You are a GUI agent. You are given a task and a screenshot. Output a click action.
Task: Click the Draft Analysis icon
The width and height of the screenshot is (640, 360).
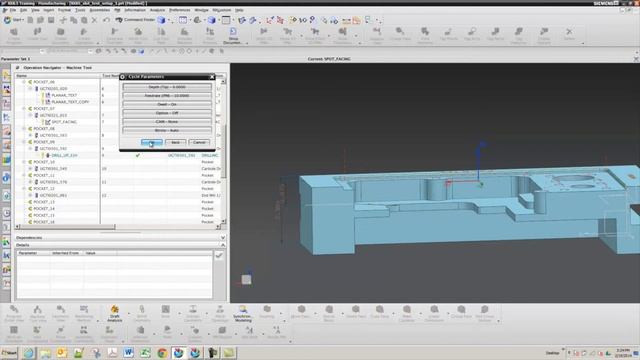115,313
